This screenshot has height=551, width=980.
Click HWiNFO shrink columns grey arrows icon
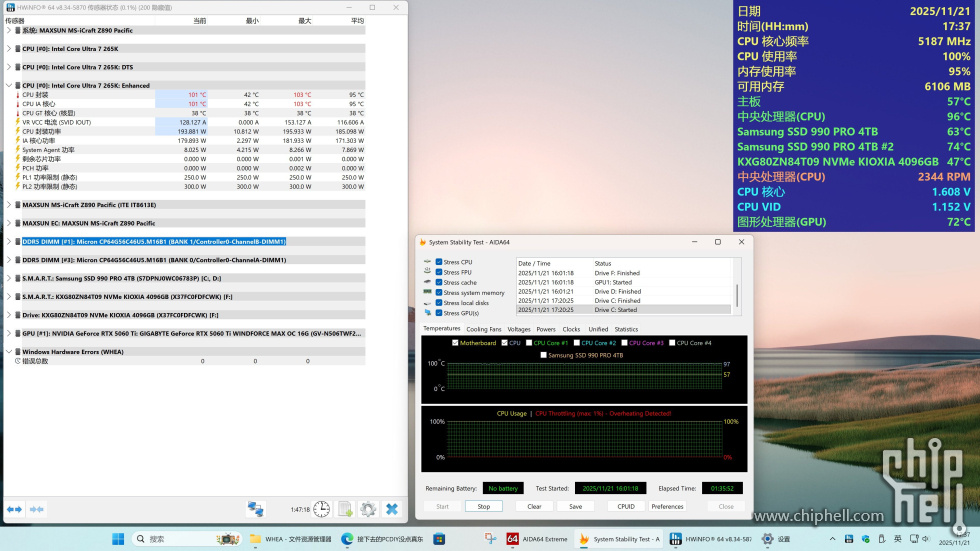tap(37, 509)
